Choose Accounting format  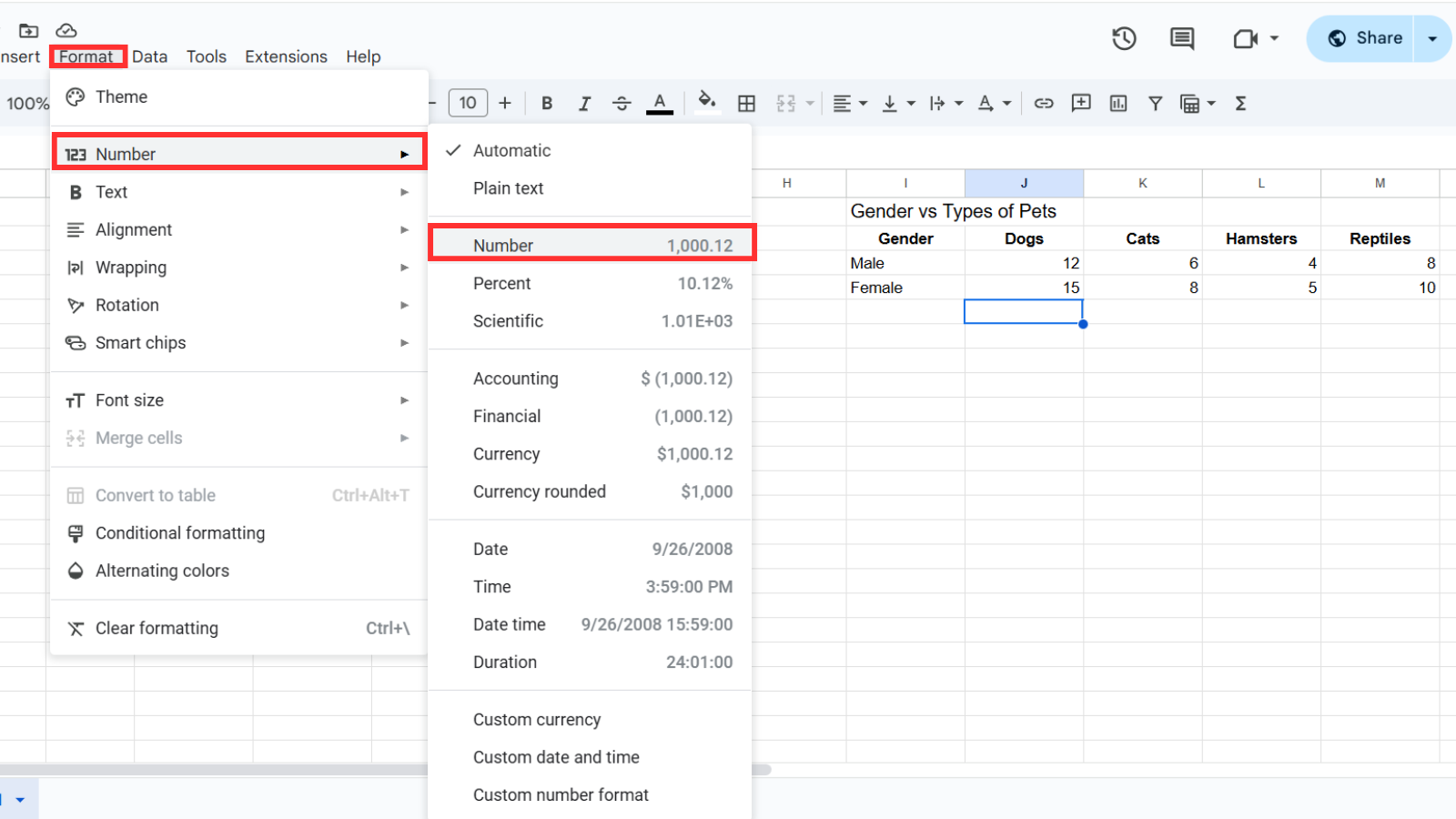[x=591, y=379]
